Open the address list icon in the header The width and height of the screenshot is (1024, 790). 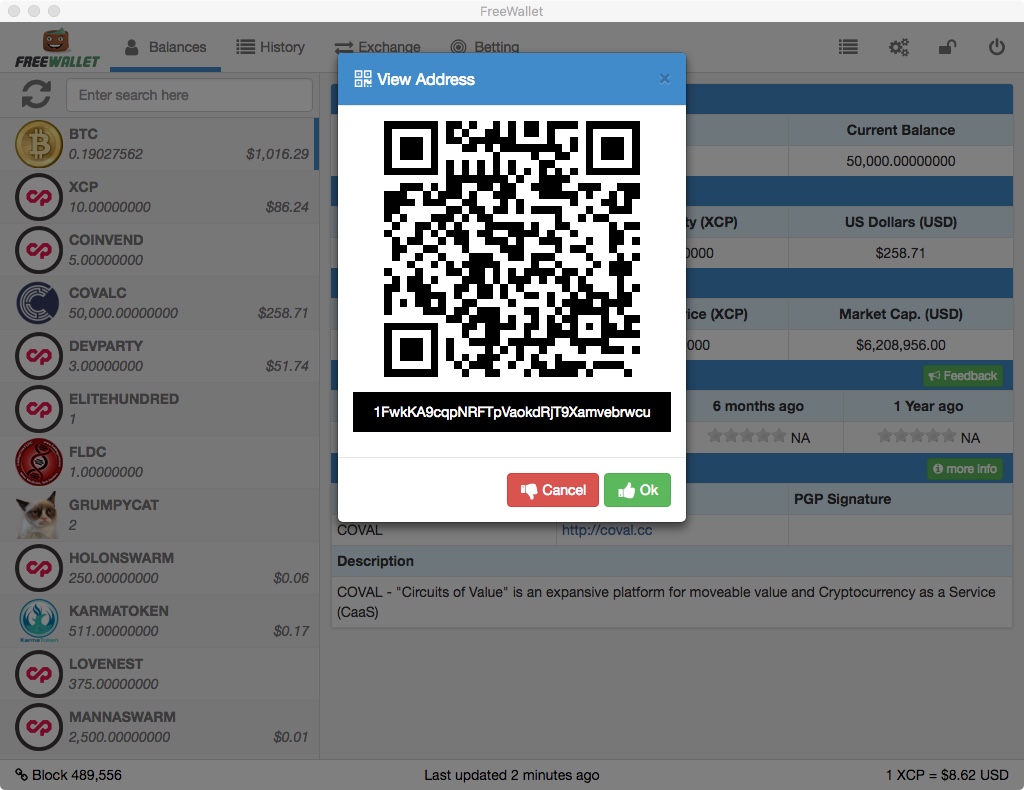[x=848, y=47]
